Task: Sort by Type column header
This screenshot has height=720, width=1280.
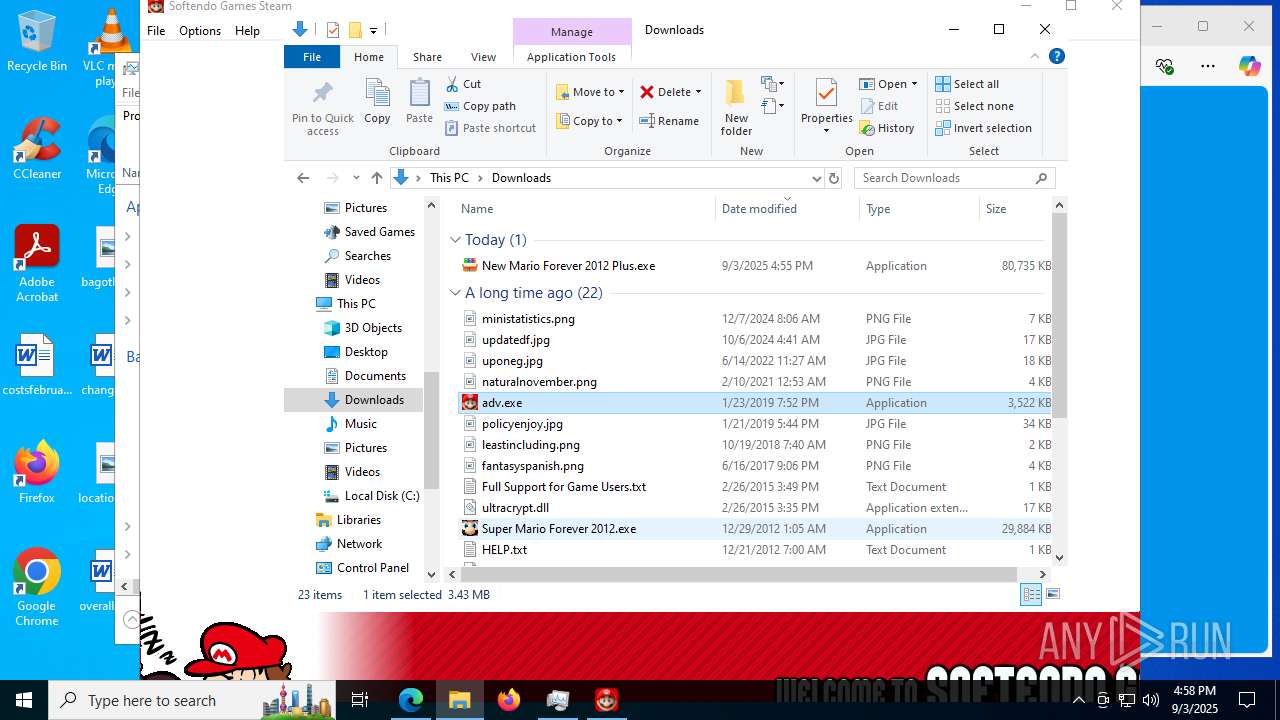Action: (919, 209)
